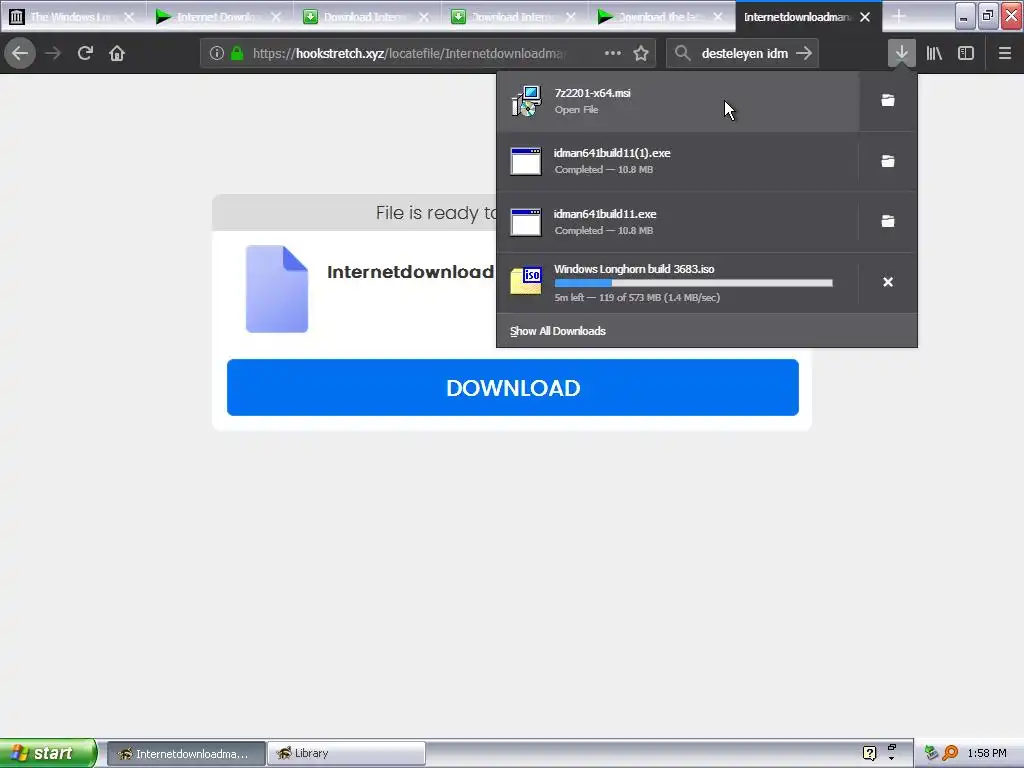Close the active Internetdownloadmanager tab

pos(865,17)
